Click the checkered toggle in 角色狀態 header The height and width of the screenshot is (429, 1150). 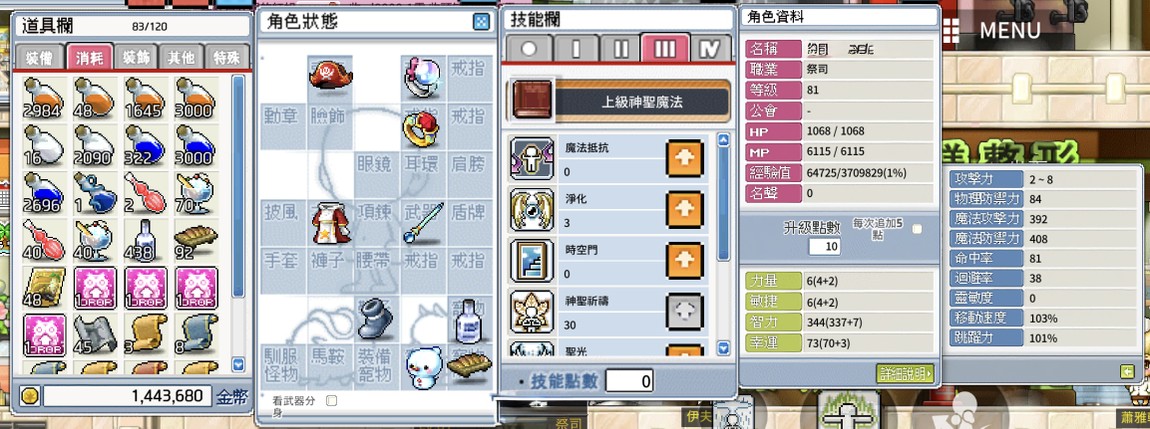pos(480,22)
